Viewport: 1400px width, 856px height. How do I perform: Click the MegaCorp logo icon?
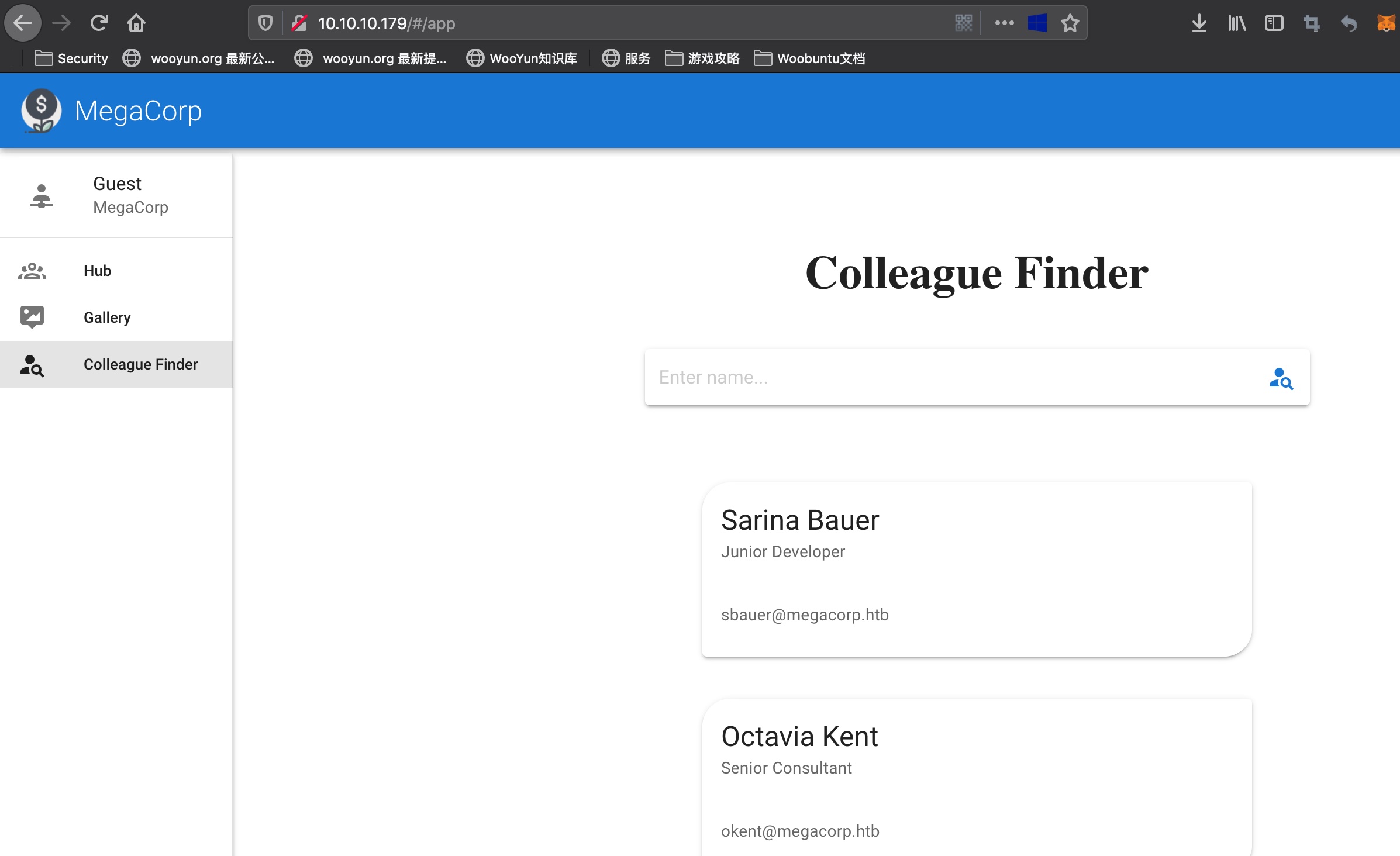coord(41,111)
